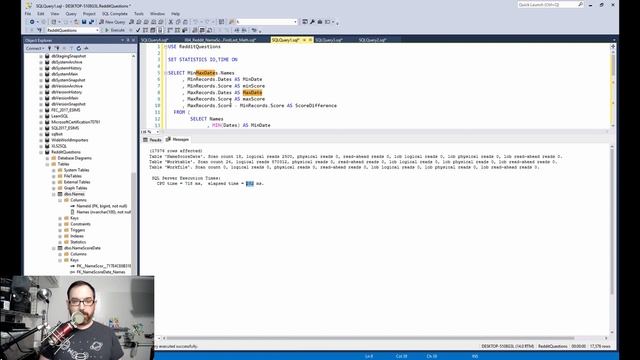Click the navigate back gear icon
This screenshot has height=360, width=640.
pos(32,22)
